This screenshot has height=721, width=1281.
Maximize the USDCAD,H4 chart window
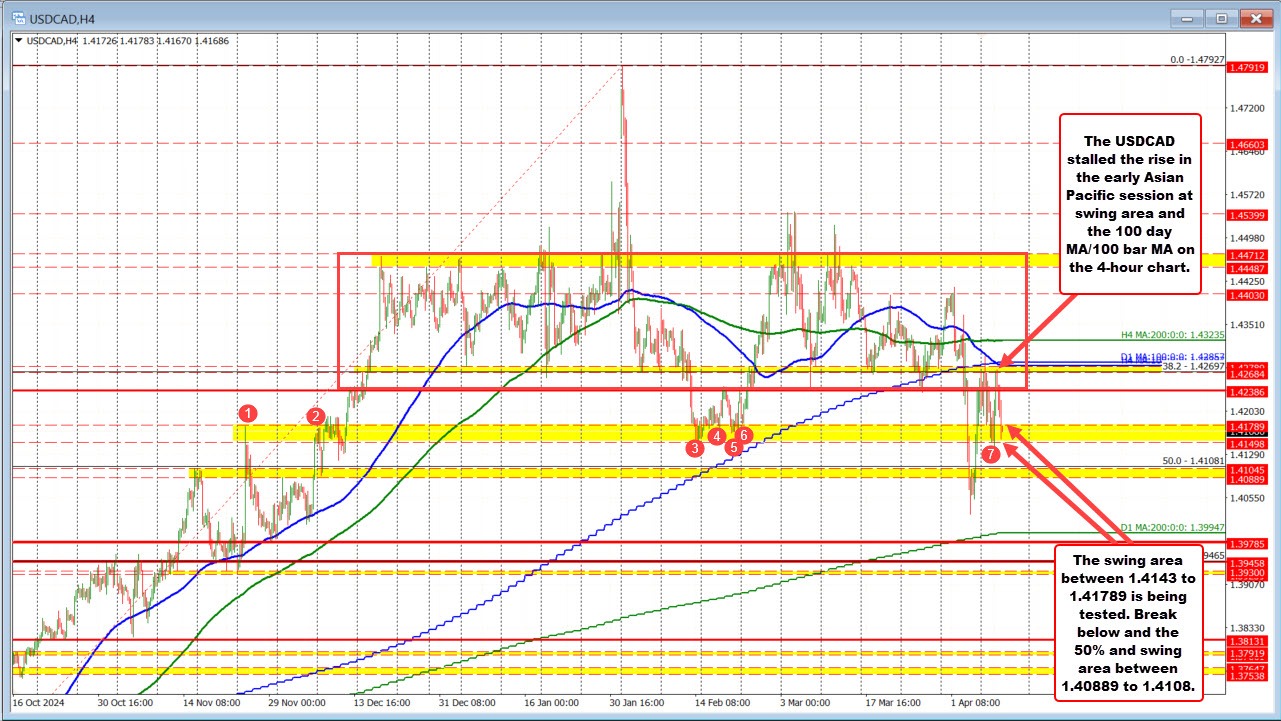1221,18
